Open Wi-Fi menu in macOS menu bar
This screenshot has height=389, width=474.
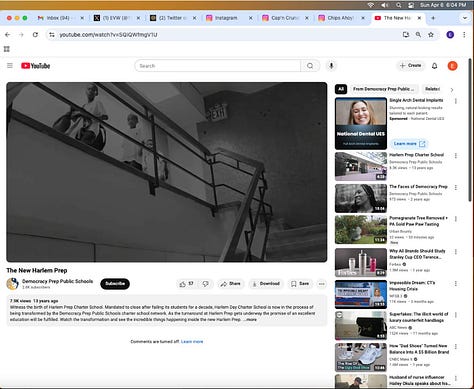tap(370, 5)
